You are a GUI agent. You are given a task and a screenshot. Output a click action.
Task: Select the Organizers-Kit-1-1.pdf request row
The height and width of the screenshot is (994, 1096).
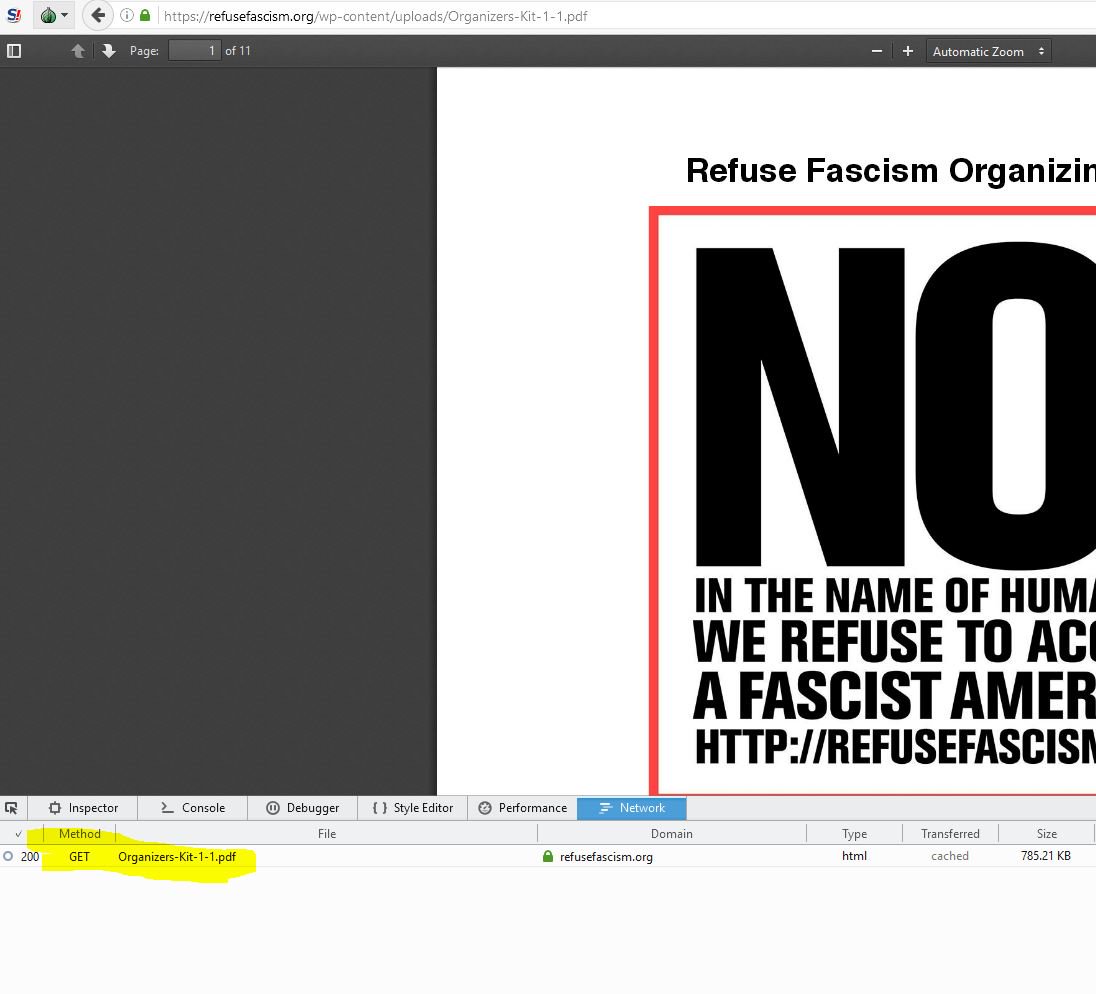(x=548, y=856)
